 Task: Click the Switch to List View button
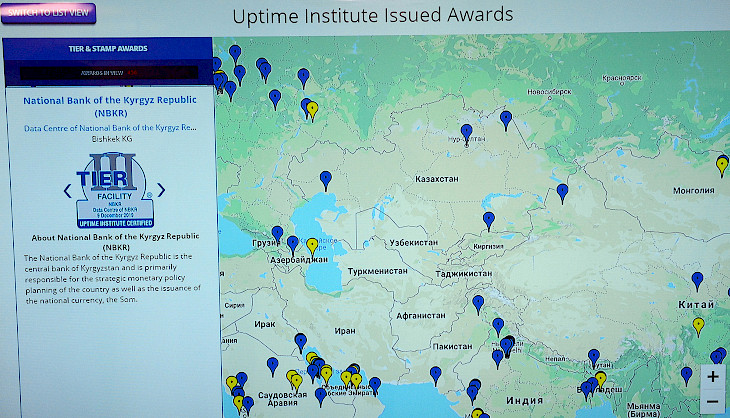[49, 13]
